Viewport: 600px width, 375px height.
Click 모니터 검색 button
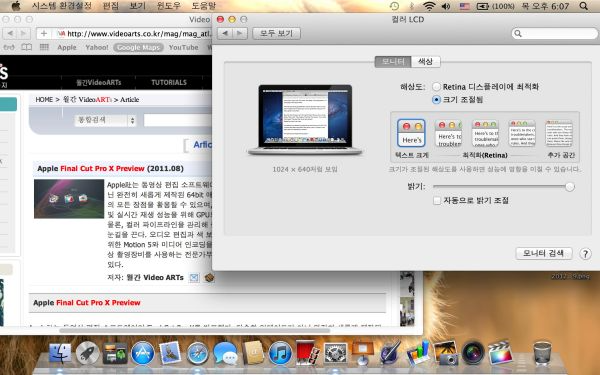[544, 253]
